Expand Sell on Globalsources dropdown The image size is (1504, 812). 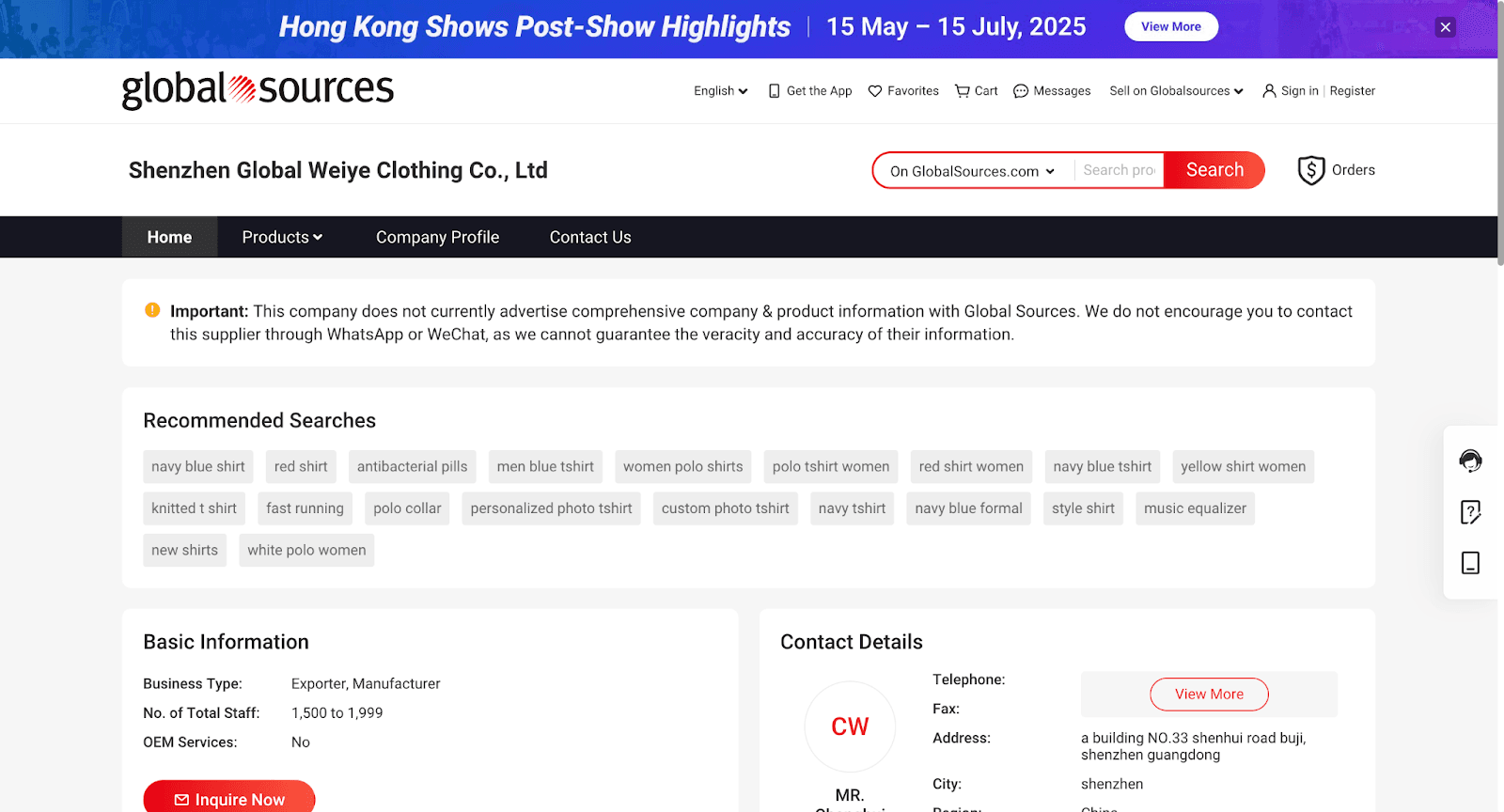1176,91
